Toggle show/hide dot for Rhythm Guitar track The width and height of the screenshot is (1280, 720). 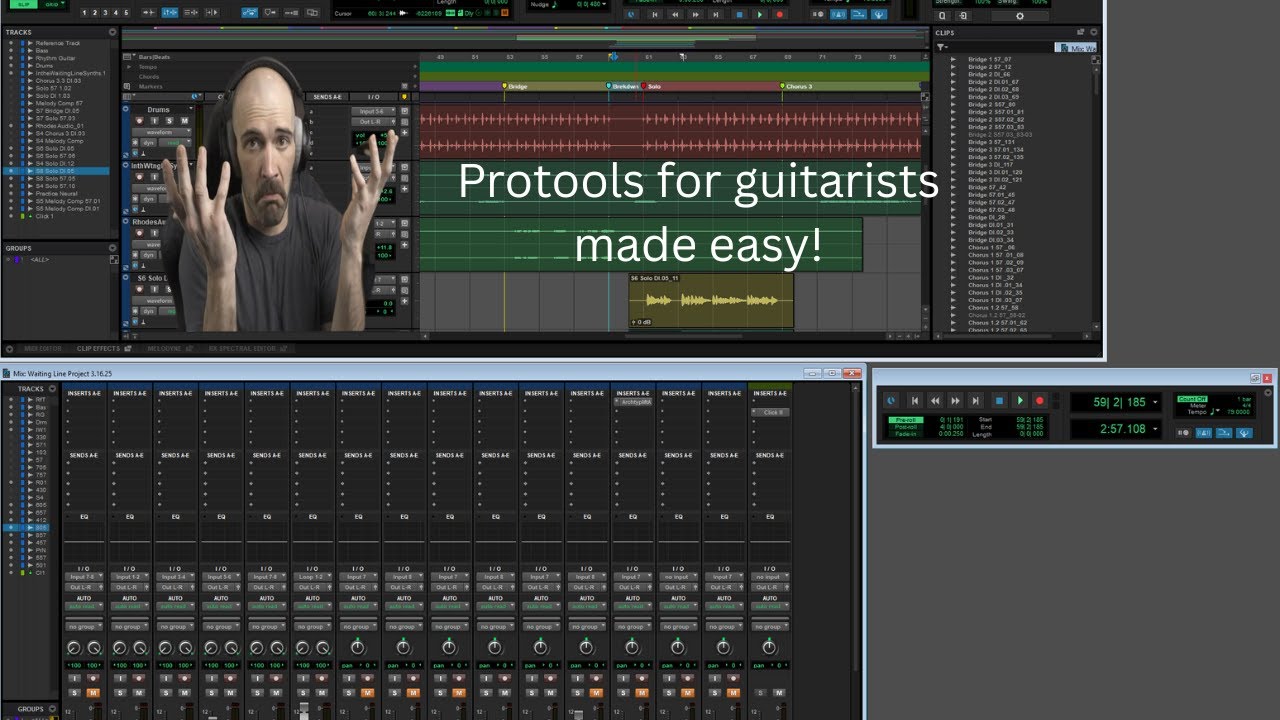coord(11,58)
